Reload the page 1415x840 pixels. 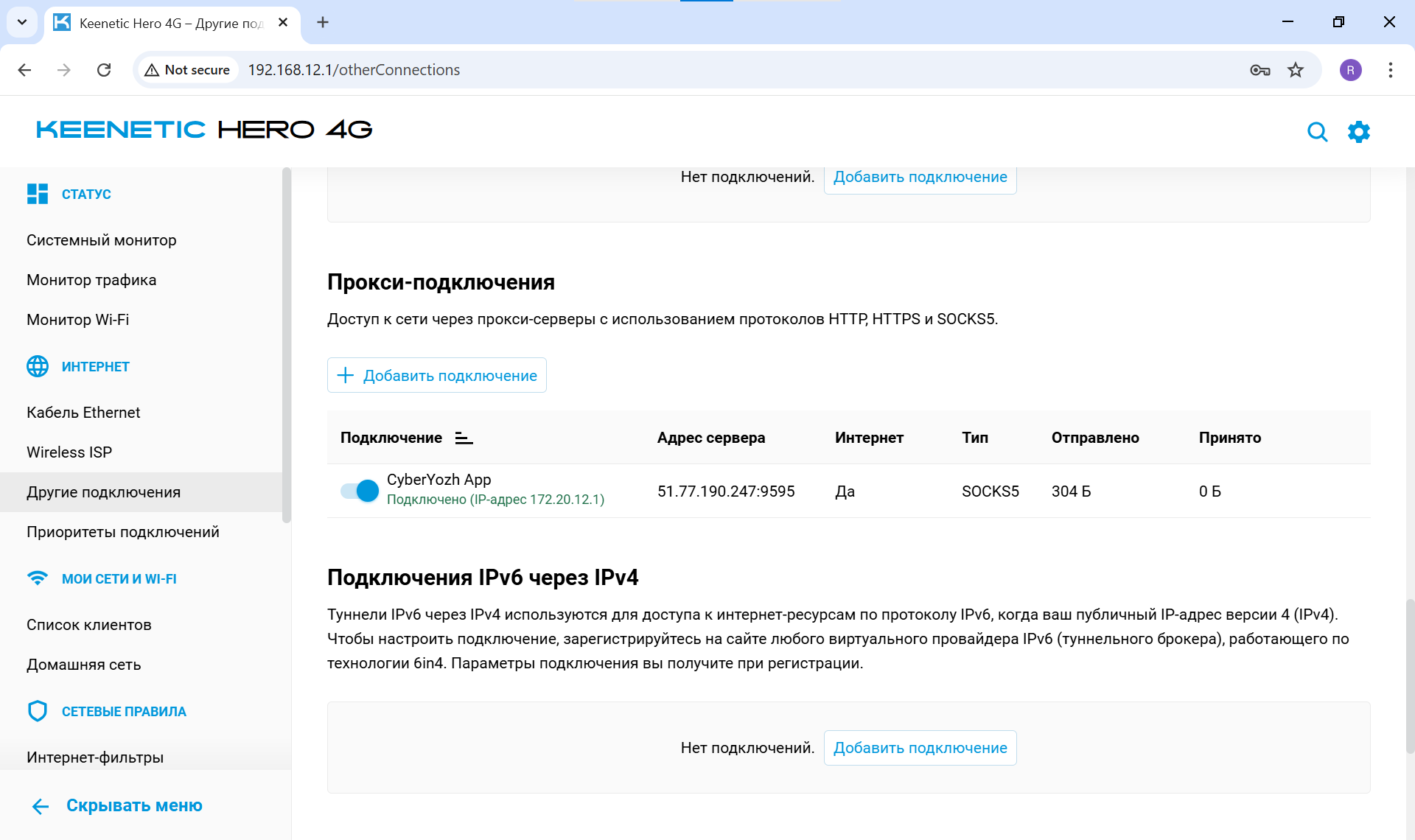[x=104, y=70]
